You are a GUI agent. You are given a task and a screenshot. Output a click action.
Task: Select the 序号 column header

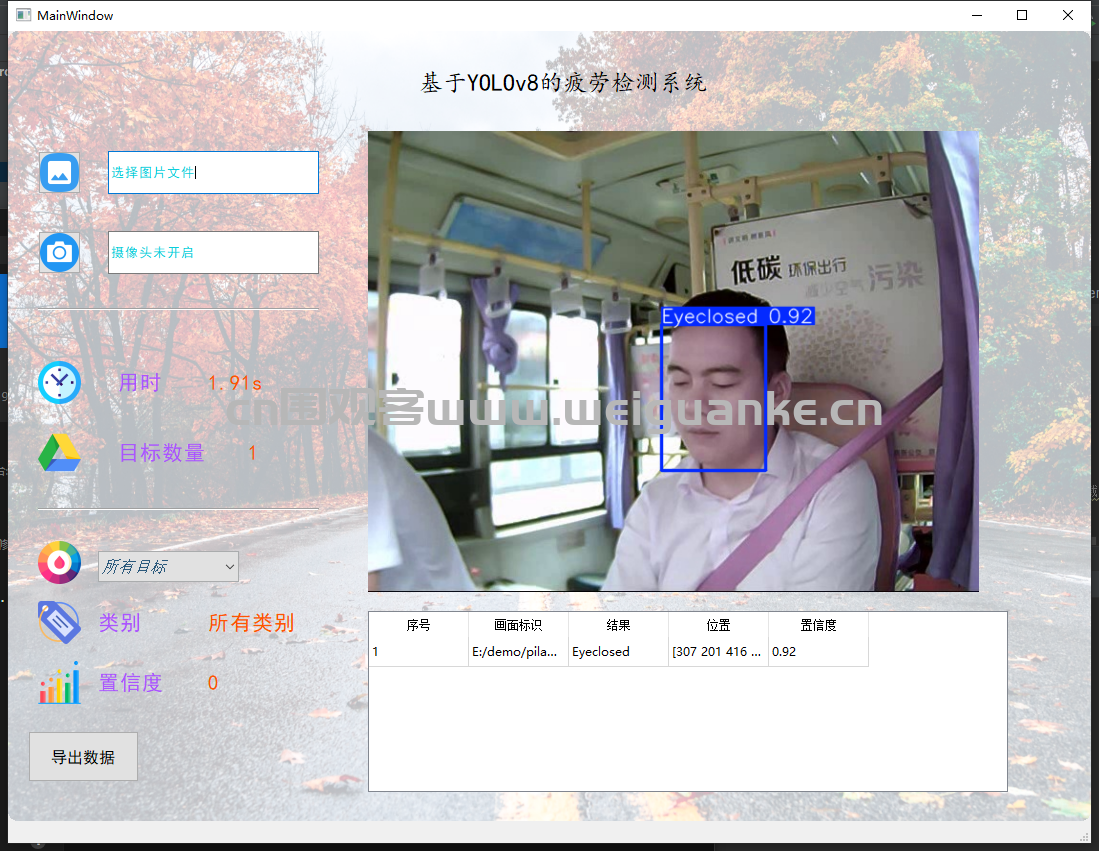(x=418, y=625)
